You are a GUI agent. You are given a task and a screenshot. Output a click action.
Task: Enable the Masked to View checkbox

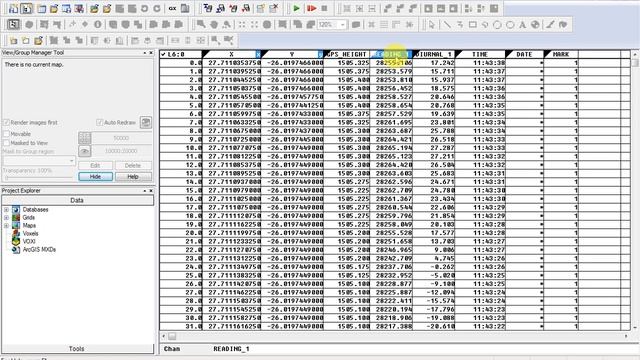coord(6,143)
